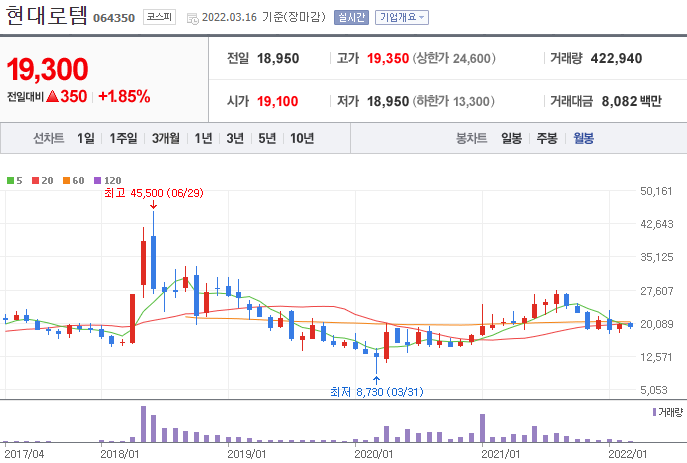Screen dimensions: 687x463
Task: Click the 봉차트 label
Action: click(x=471, y=138)
